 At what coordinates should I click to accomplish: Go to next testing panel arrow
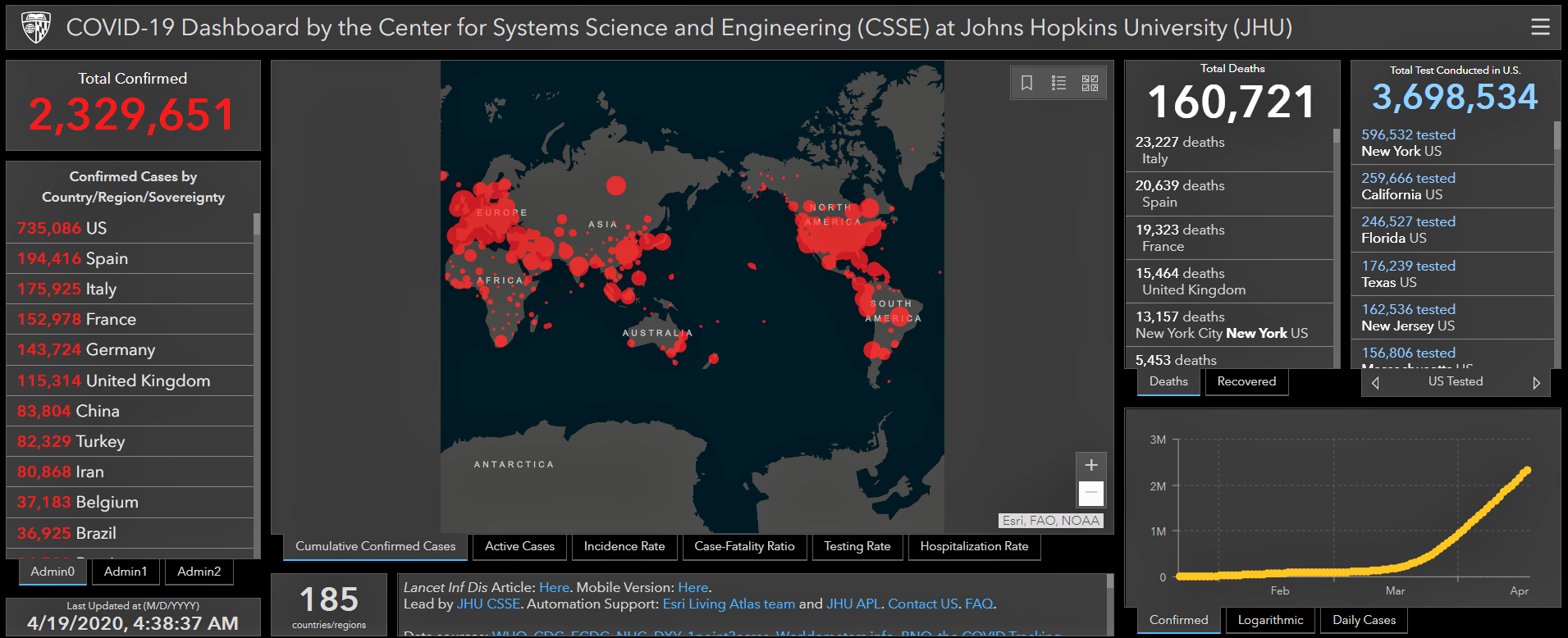pos(1536,382)
